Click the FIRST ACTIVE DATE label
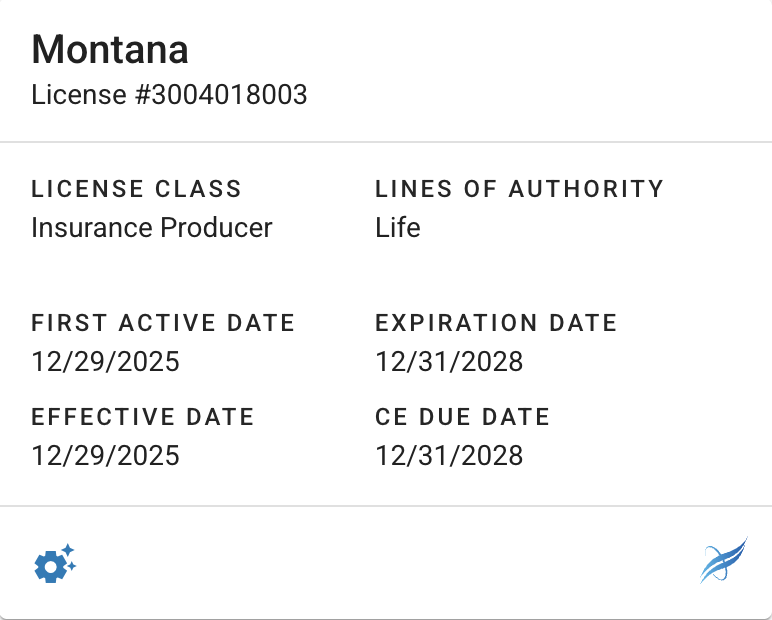This screenshot has height=620, width=772. [163, 323]
